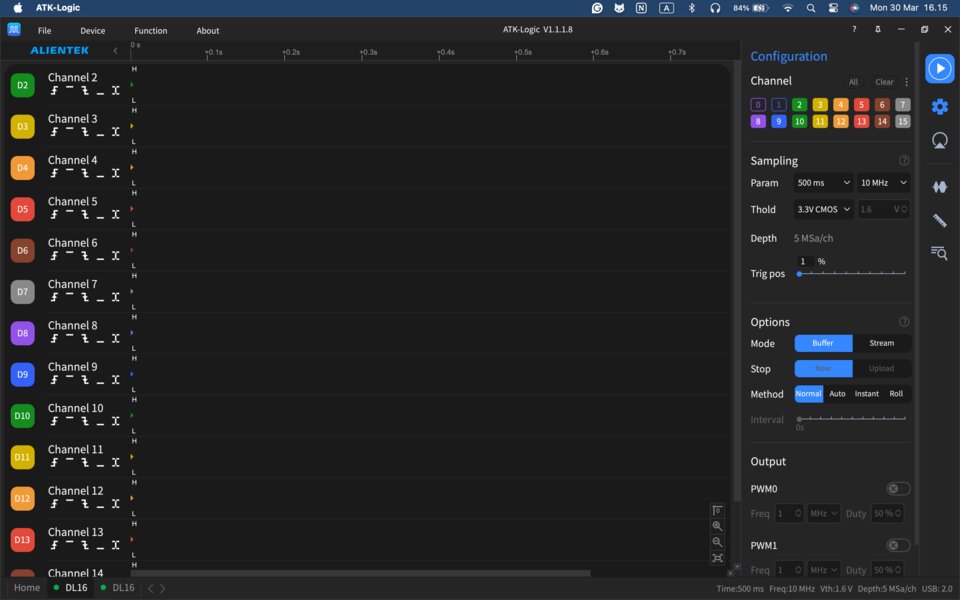Screen dimensions: 960x600
Task: Disable channel 2 in Configuration
Action: point(799,105)
